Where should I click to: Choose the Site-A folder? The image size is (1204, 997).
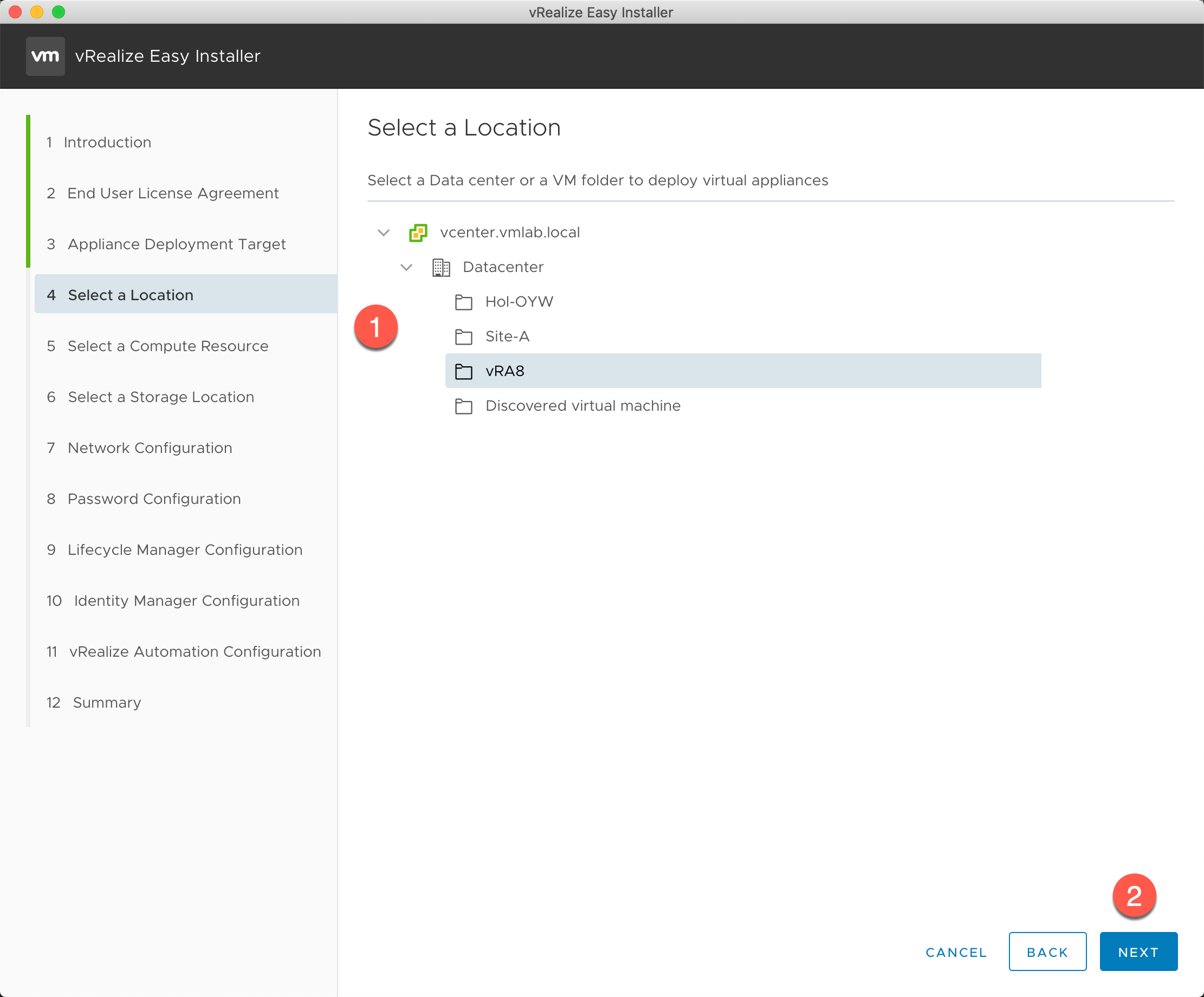pos(507,336)
